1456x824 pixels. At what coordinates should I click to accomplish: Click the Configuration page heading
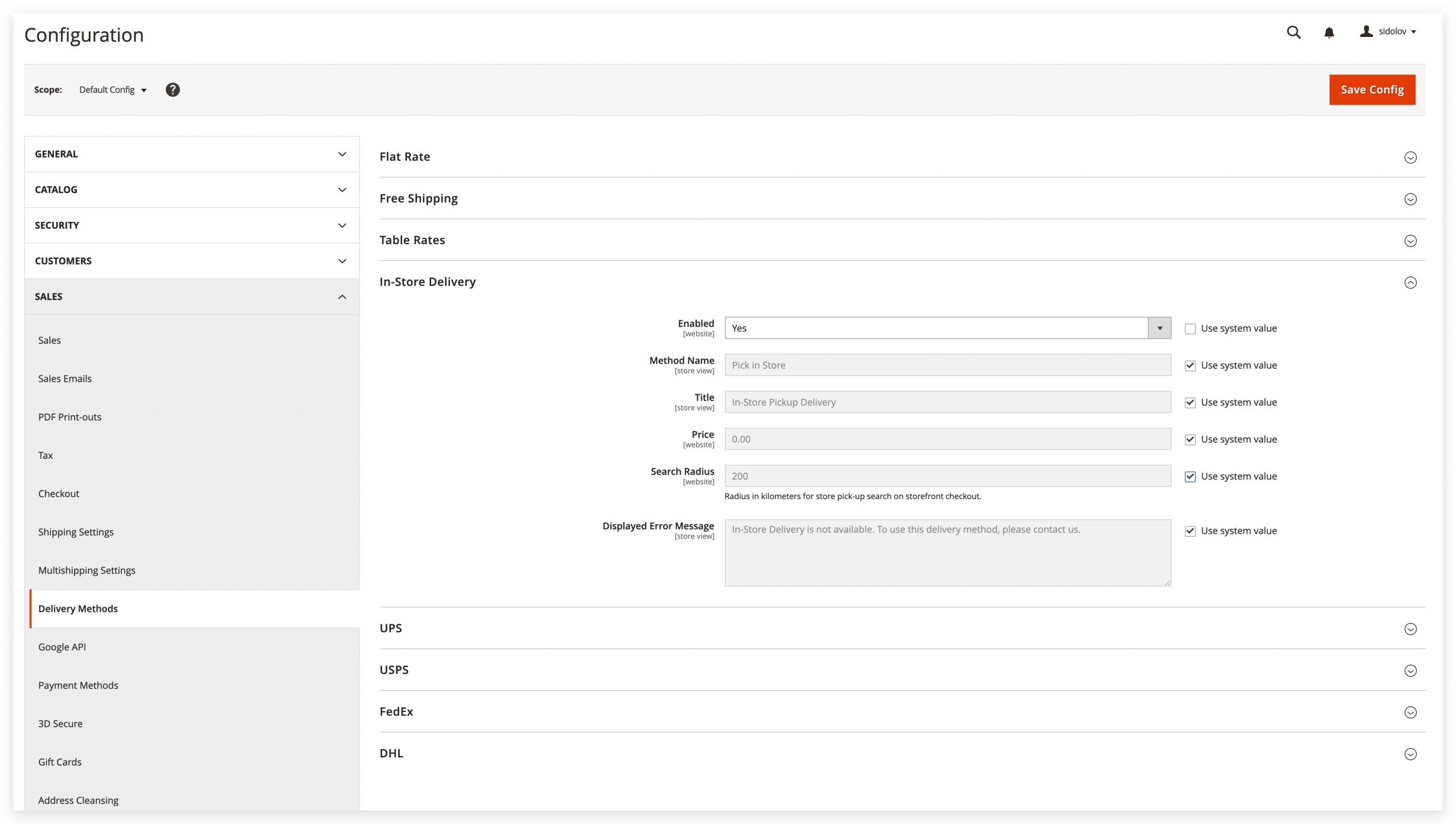pyautogui.click(x=84, y=35)
